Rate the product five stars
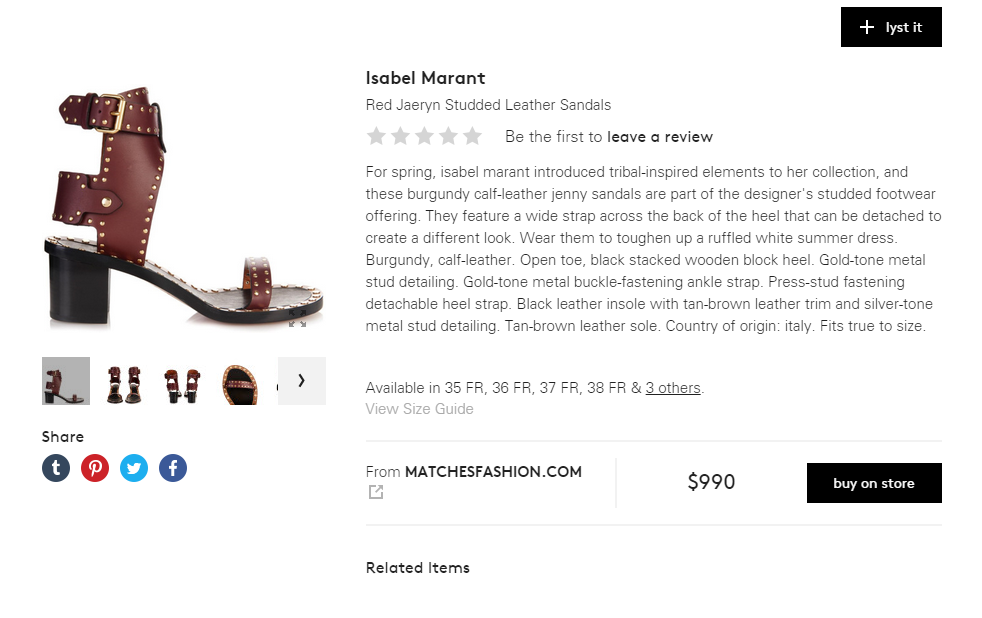Image resolution: width=982 pixels, height=618 pixels. tap(472, 136)
